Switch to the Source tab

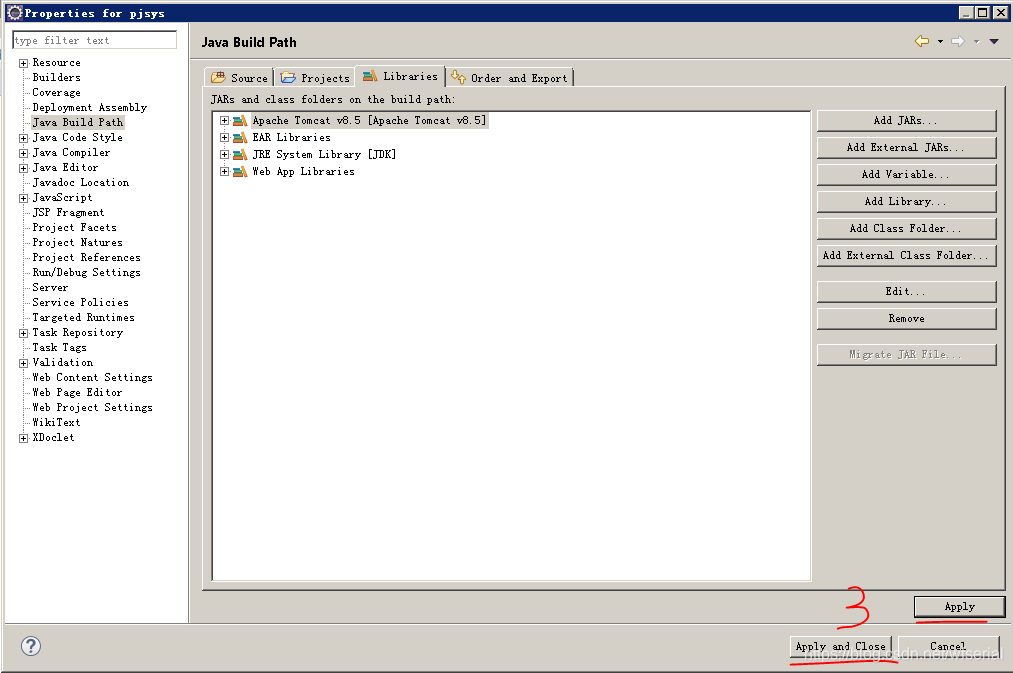click(x=239, y=78)
